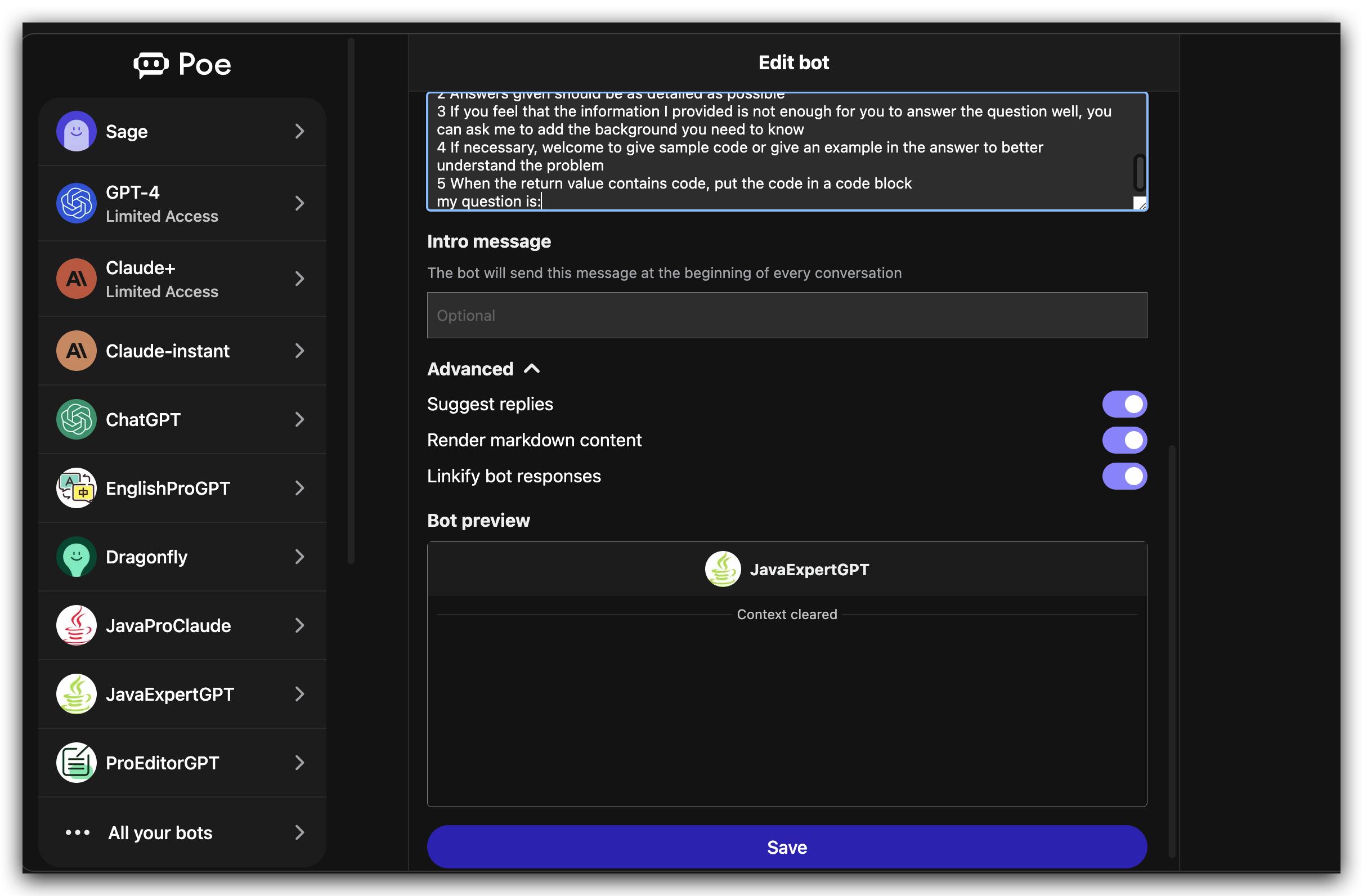Open Sage via its chevron arrow
Image resolution: width=1363 pixels, height=896 pixels.
[299, 131]
